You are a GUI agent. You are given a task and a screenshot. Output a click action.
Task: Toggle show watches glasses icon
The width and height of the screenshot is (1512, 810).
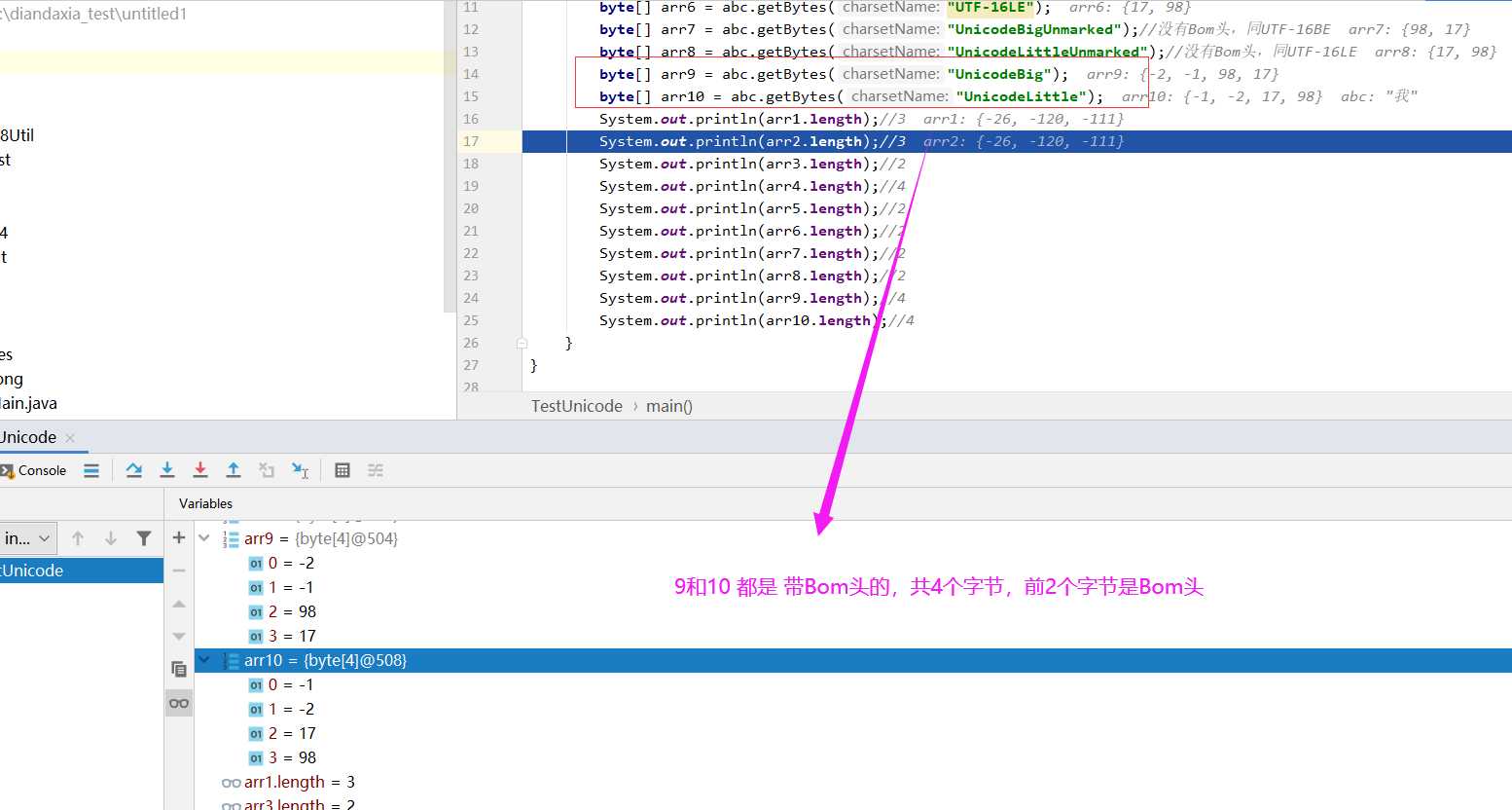click(179, 703)
